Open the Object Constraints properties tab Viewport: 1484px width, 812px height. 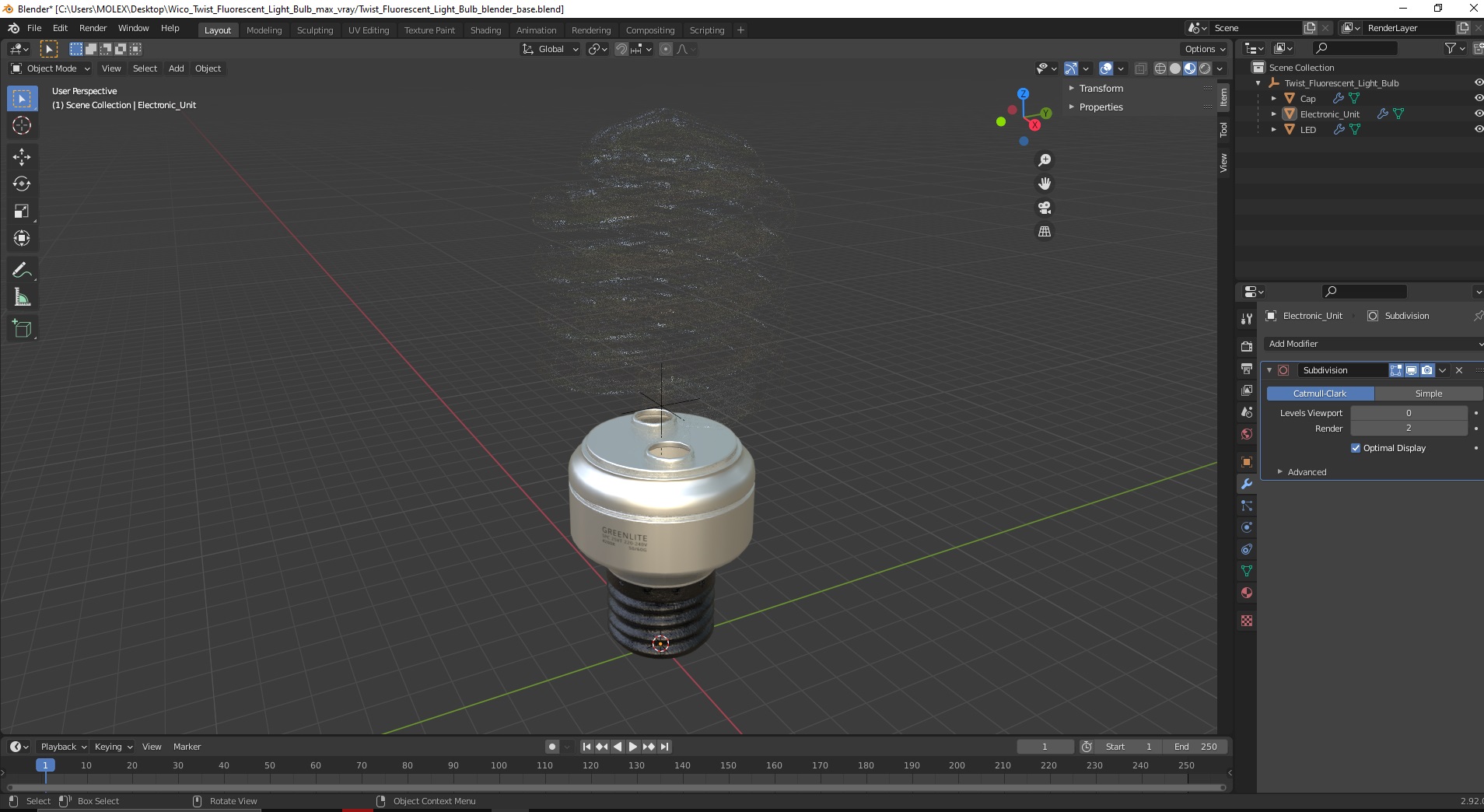[1247, 549]
